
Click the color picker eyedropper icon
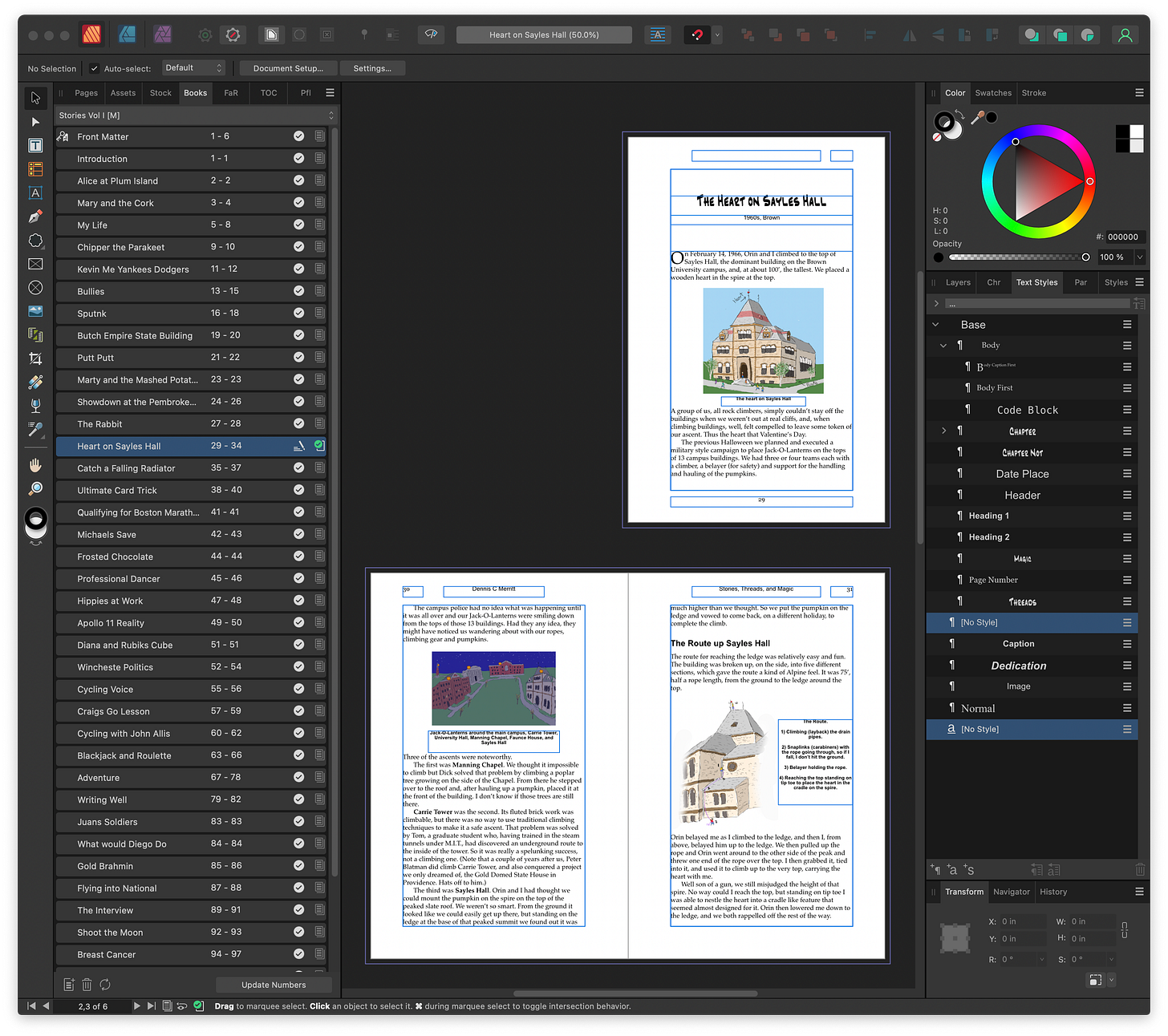pos(978,118)
